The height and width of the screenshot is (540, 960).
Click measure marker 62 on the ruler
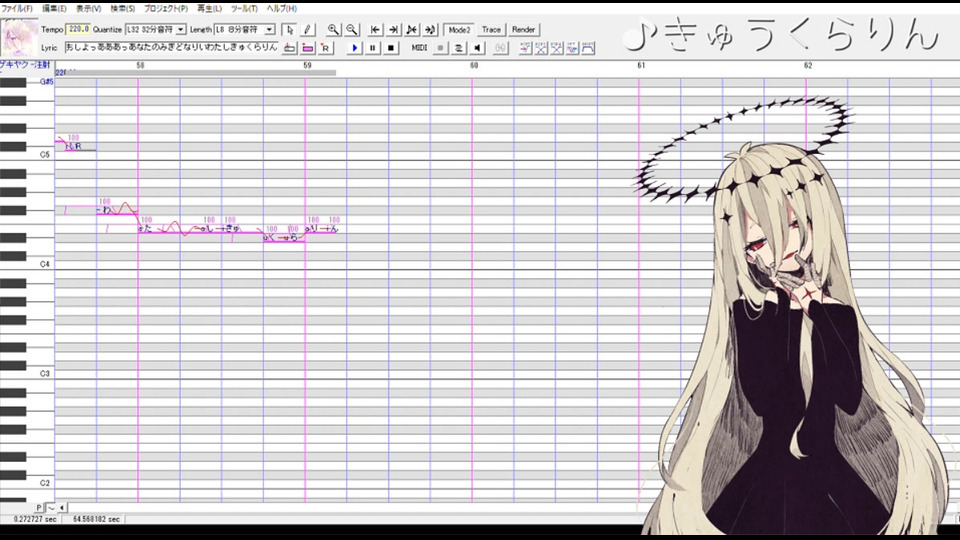point(808,66)
